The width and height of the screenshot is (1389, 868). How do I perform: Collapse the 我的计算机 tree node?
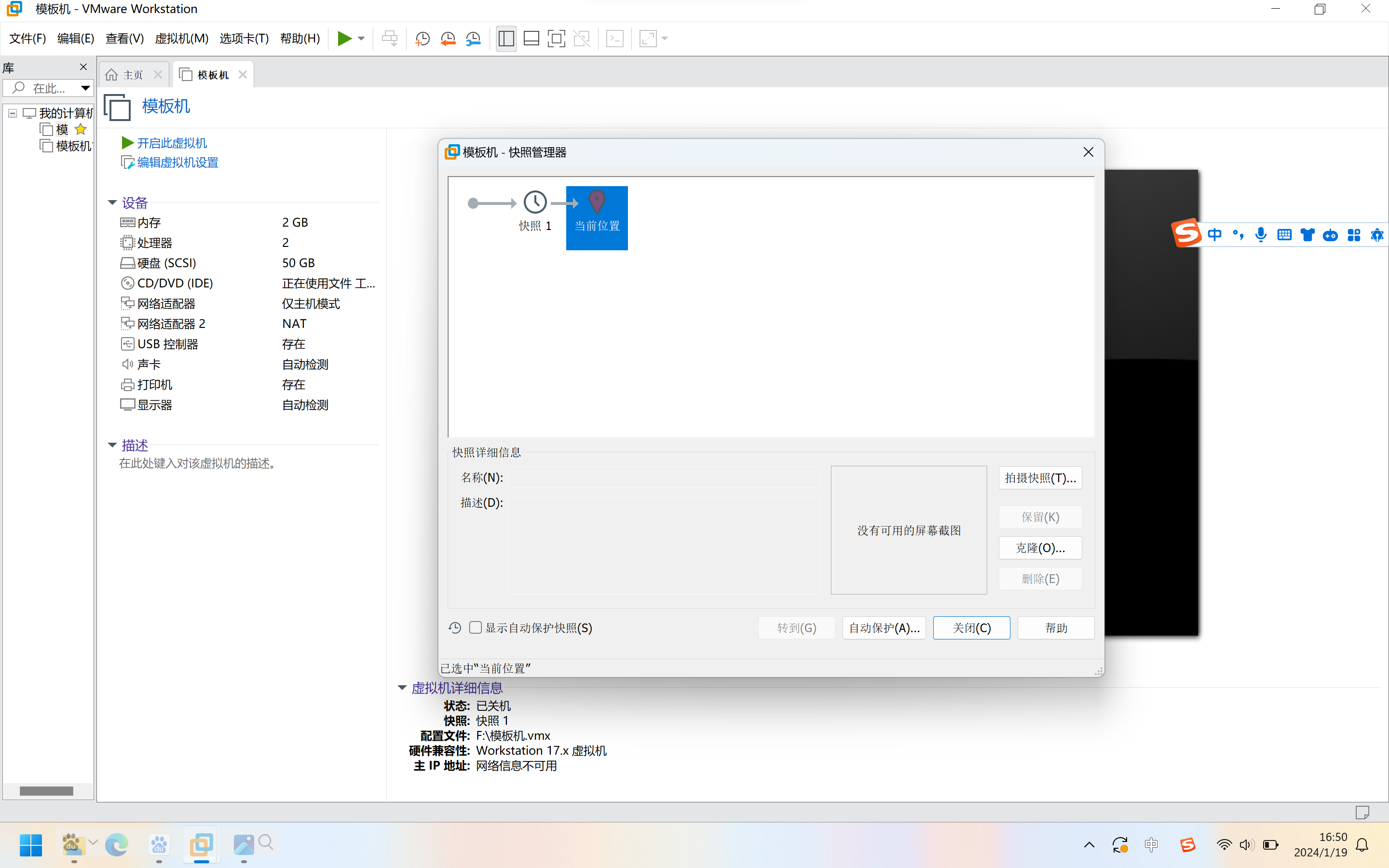12,113
